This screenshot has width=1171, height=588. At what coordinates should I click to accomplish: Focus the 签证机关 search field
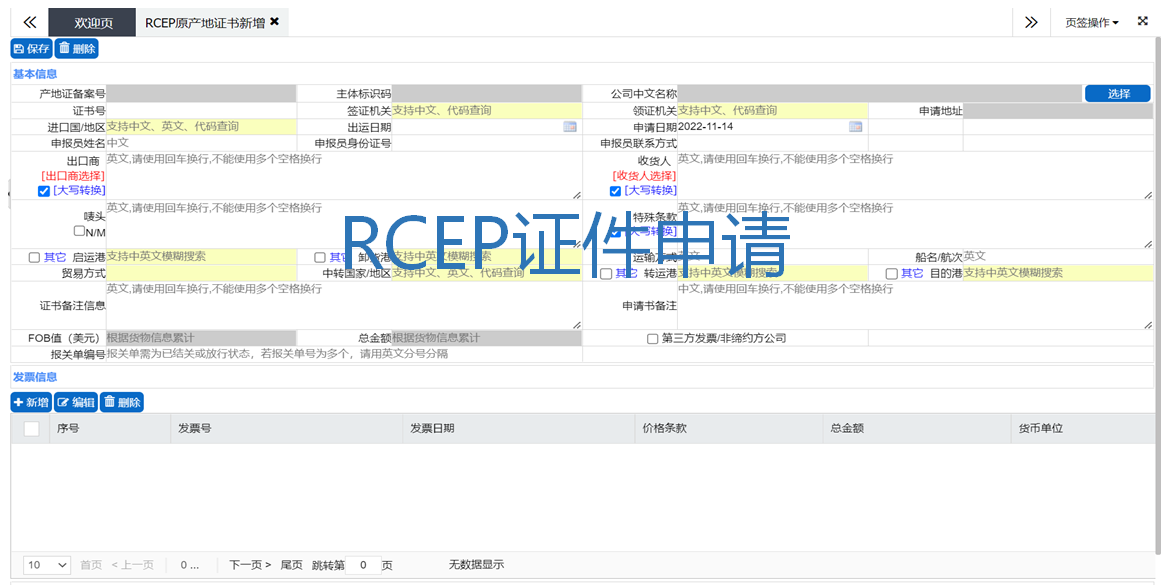coord(486,111)
